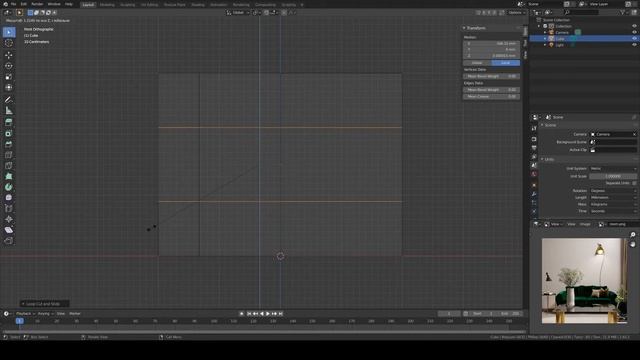Adjust Vertices Mean Bevel Weight slider
The width and height of the screenshot is (640, 360).
(491, 76)
